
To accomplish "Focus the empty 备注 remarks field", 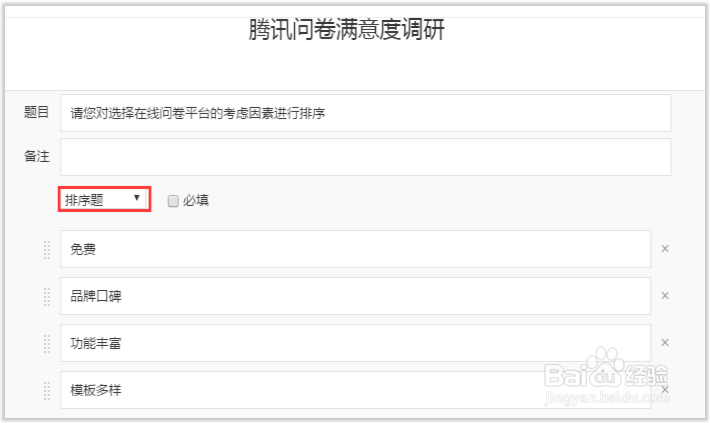I will click(x=365, y=157).
